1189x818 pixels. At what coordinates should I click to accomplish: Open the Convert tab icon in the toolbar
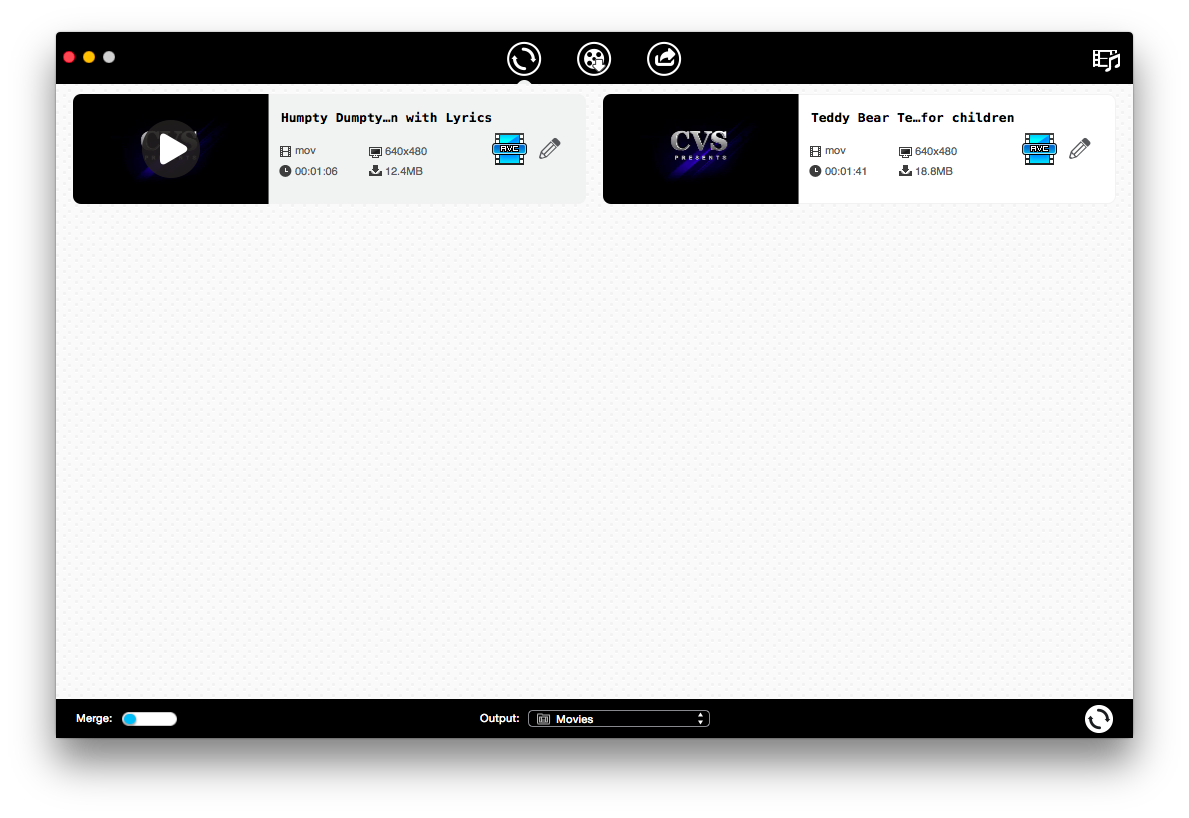(x=524, y=59)
